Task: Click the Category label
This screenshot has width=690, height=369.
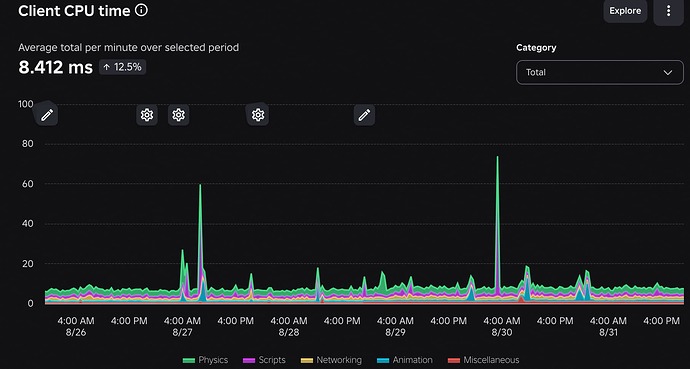Action: [536, 47]
